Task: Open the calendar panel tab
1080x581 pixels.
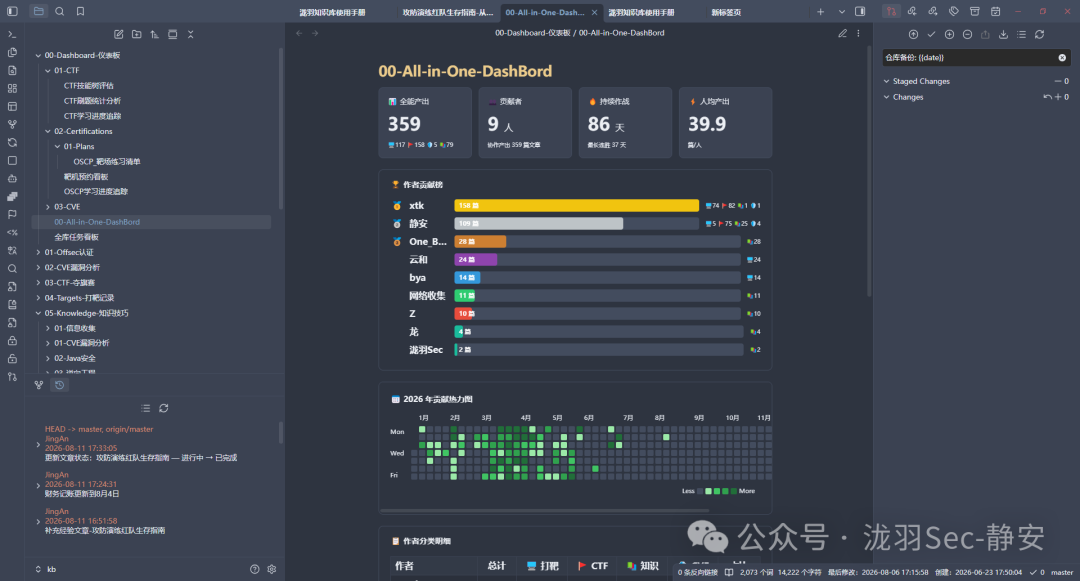Action: click(995, 11)
